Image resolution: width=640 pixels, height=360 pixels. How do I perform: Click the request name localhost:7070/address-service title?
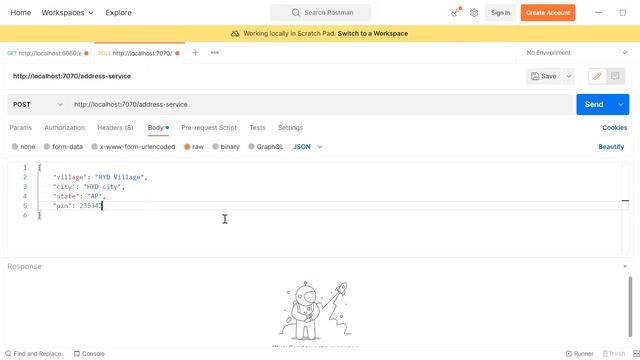(72, 76)
